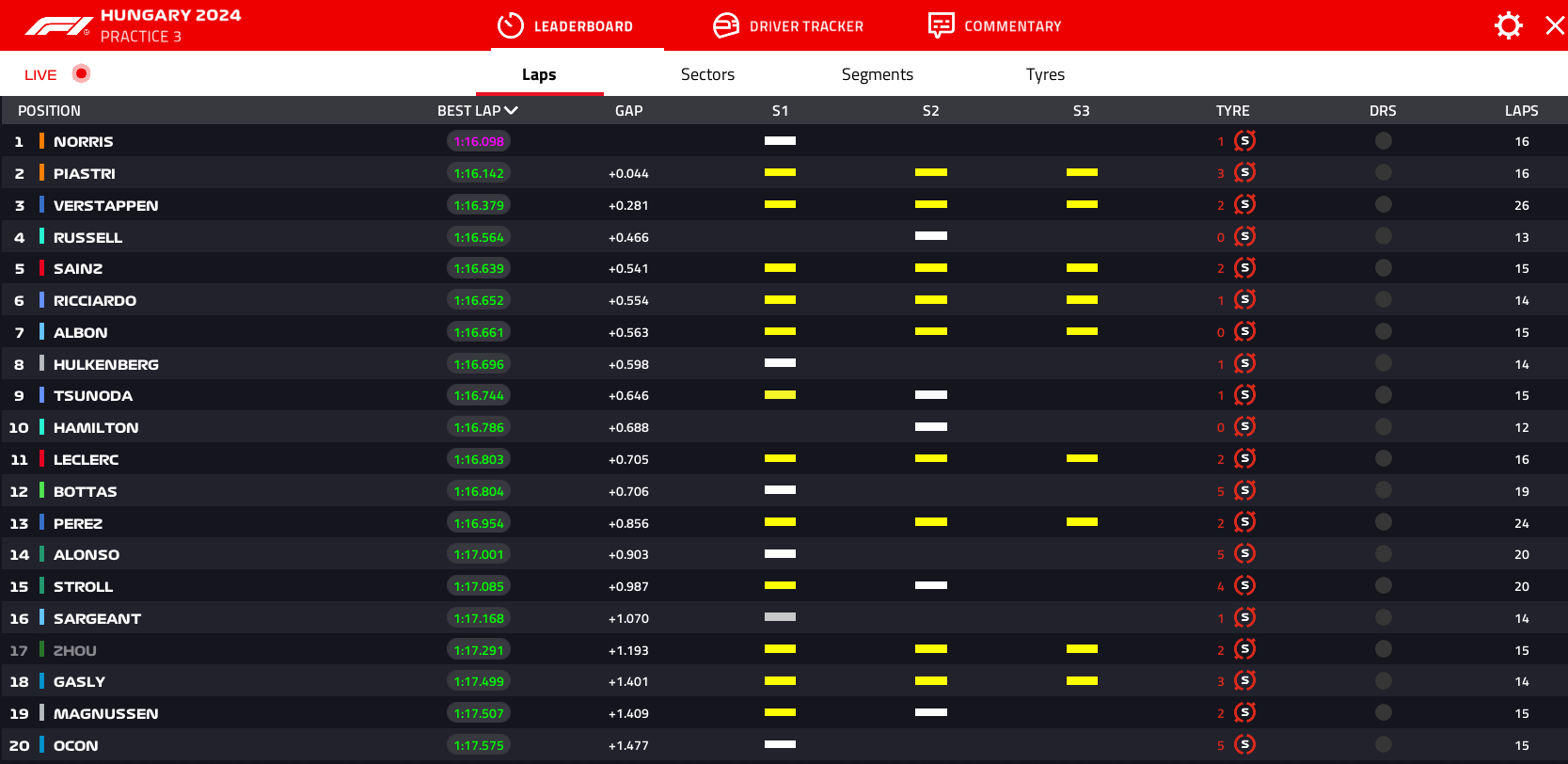
Task: Select the VERSTAPPEN driver name
Action: click(x=105, y=205)
